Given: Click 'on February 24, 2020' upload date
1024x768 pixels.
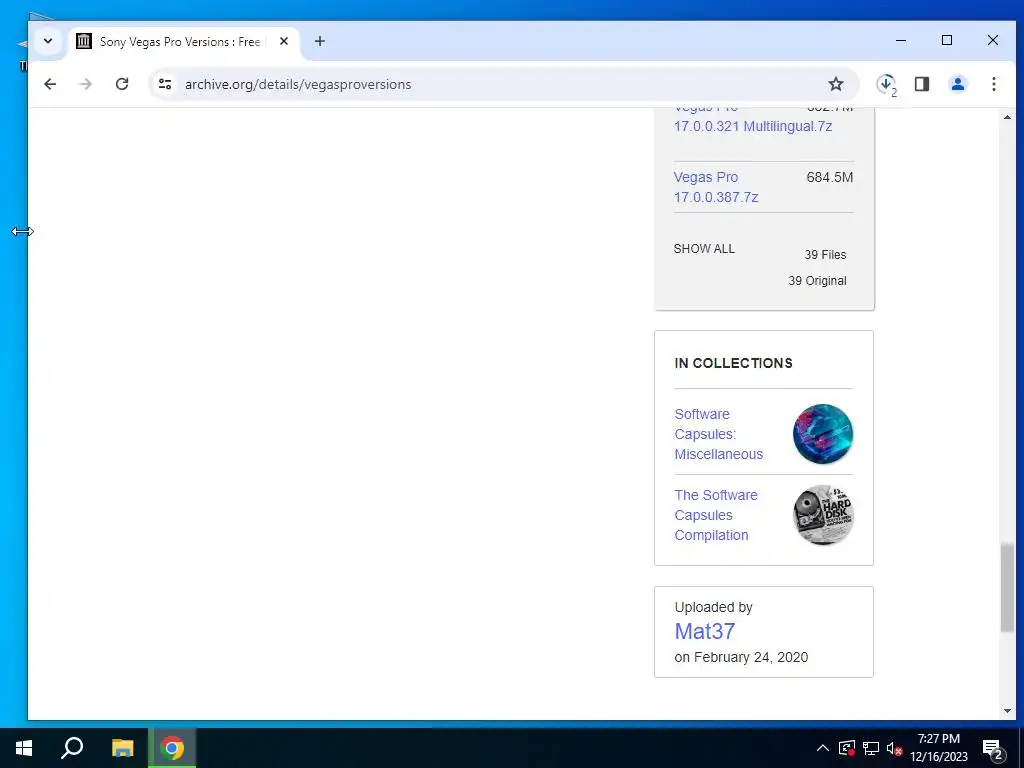Looking at the screenshot, I should [741, 658].
